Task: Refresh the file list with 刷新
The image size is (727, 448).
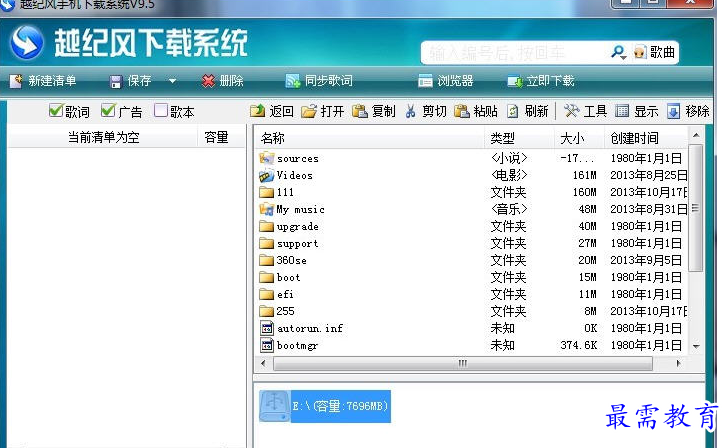Action: click(x=528, y=111)
